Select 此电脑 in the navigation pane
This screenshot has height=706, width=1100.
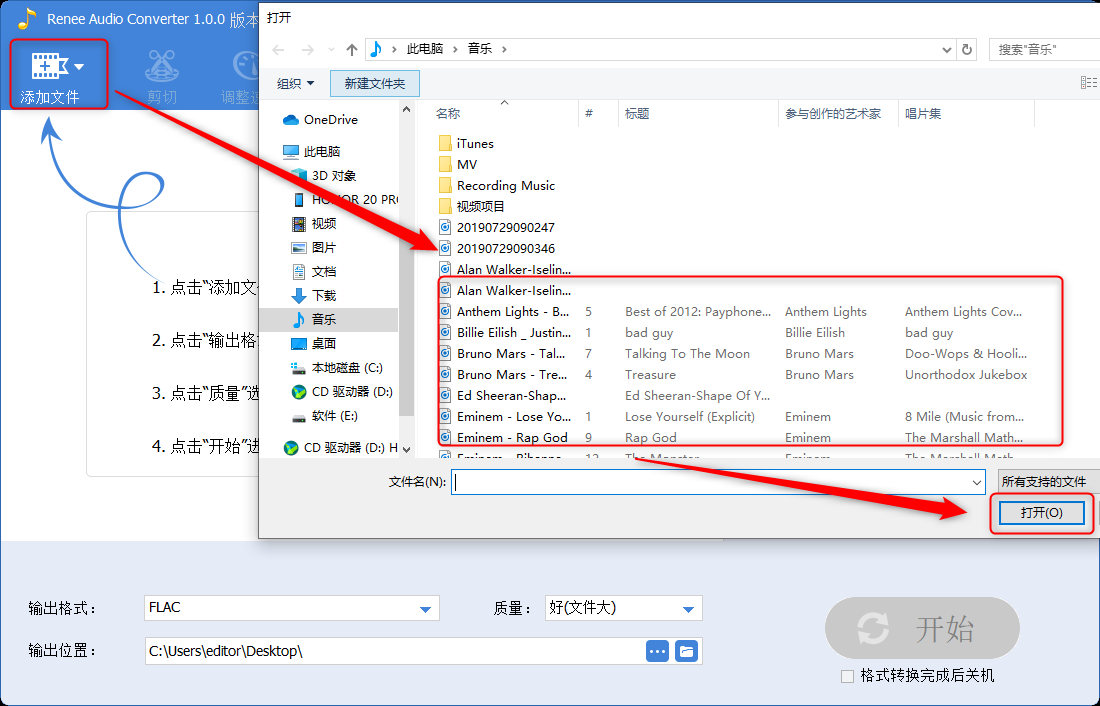(x=311, y=152)
